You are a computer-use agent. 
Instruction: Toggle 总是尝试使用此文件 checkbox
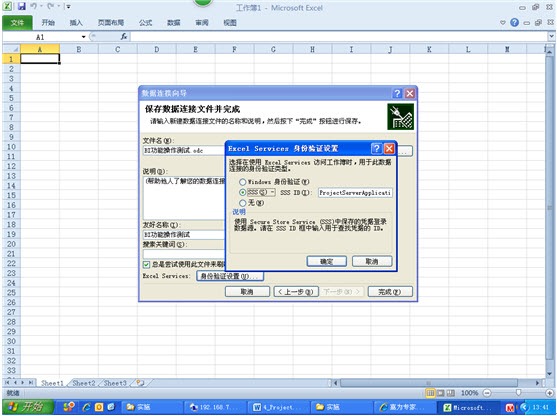(x=146, y=264)
